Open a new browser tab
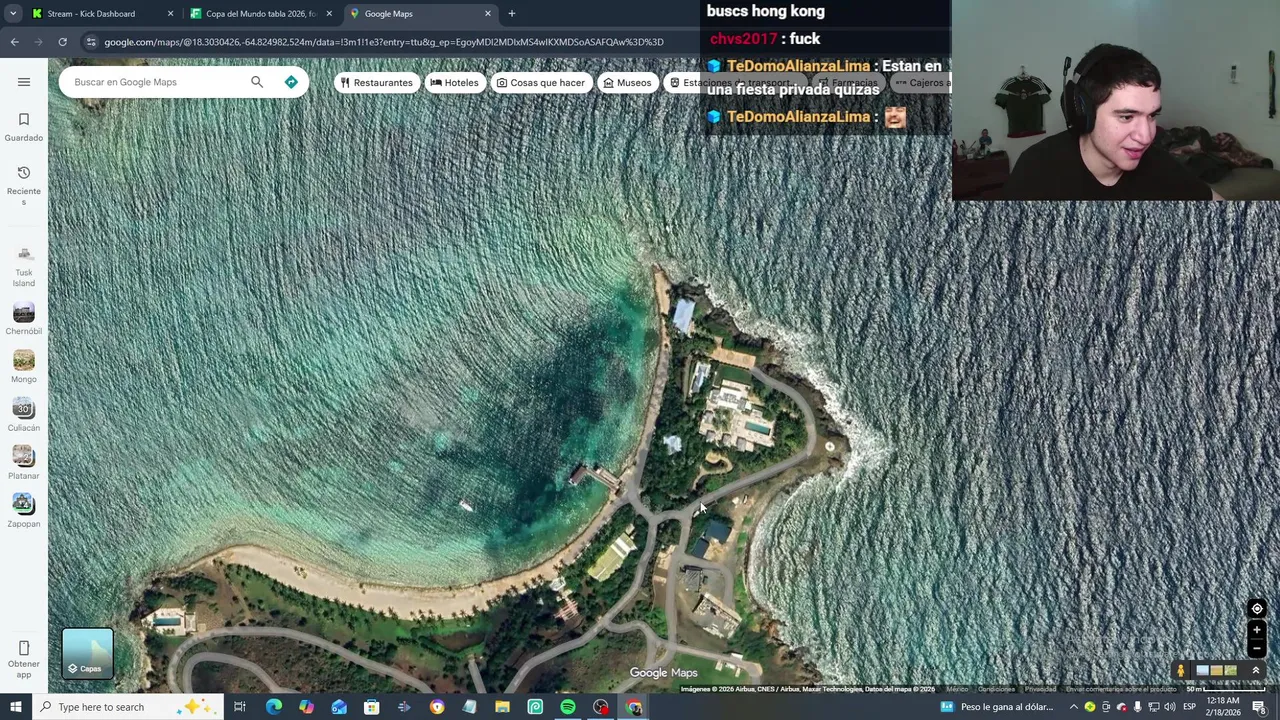Image resolution: width=1280 pixels, height=720 pixels. click(x=512, y=14)
